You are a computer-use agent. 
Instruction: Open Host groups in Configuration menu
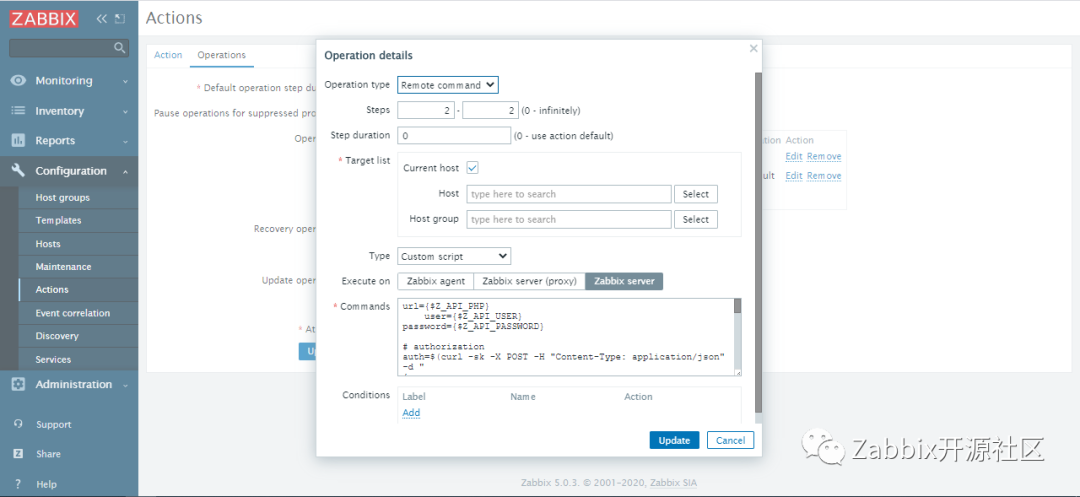tap(63, 198)
